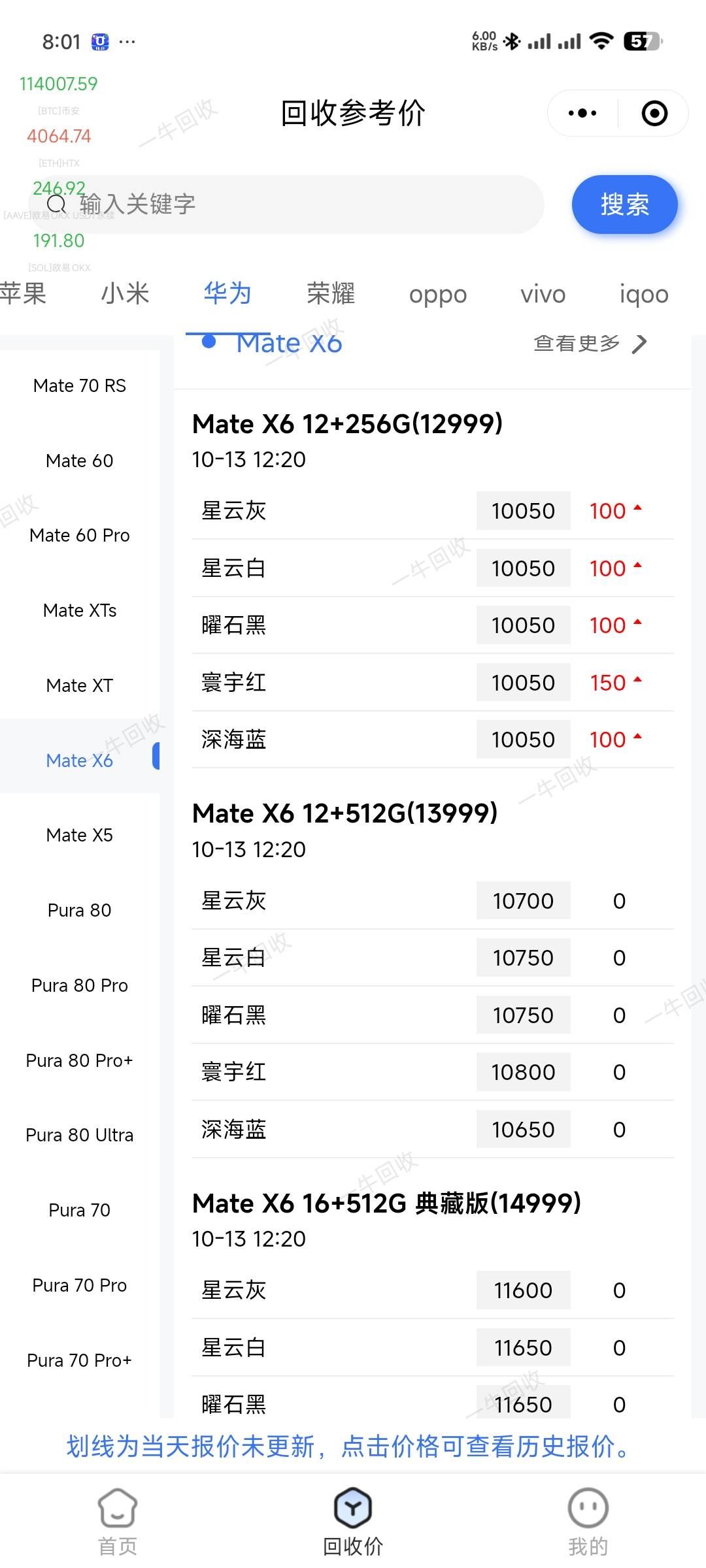Select the vivo brand tab

543,294
